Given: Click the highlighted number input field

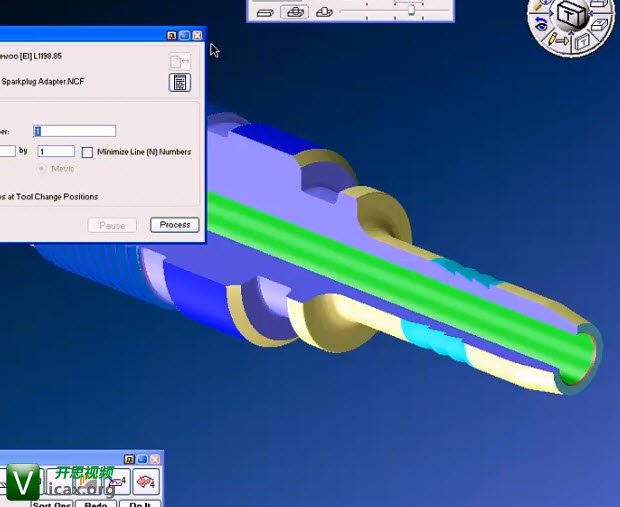Looking at the screenshot, I should pos(74,131).
